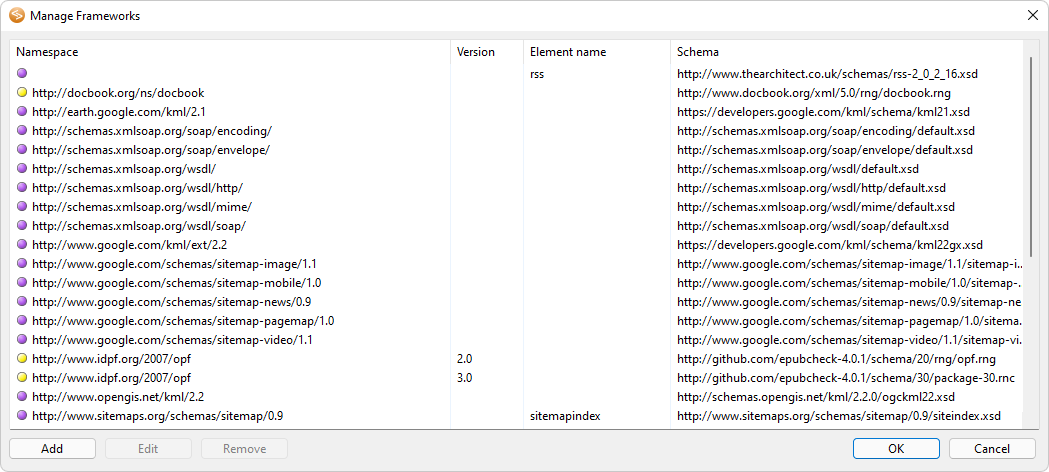The width and height of the screenshot is (1049, 472).
Task: Click the yellow icon beside opf version 2.0 row
Action: [x=22, y=359]
